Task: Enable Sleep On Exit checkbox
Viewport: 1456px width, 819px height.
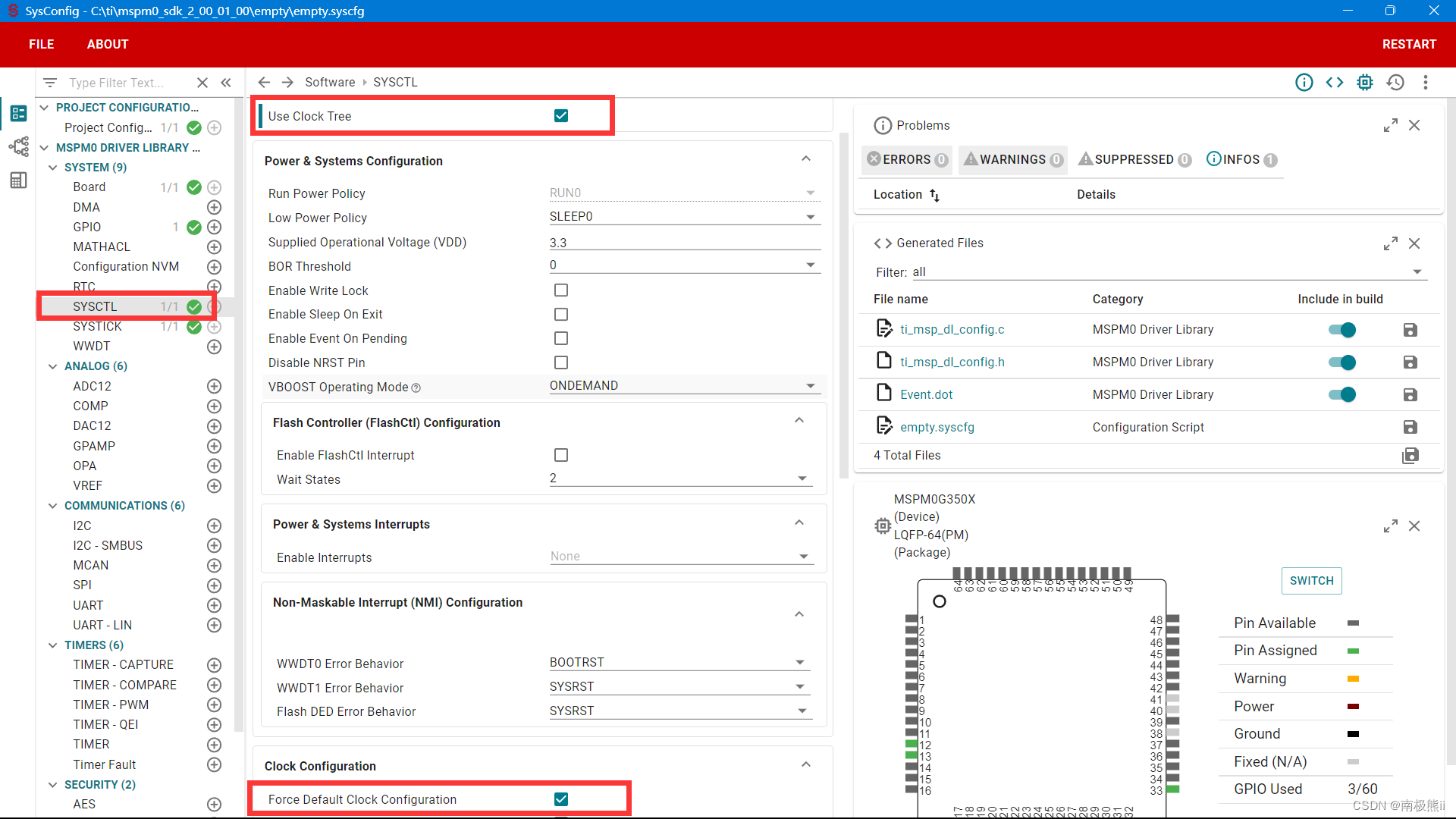Action: tap(561, 314)
